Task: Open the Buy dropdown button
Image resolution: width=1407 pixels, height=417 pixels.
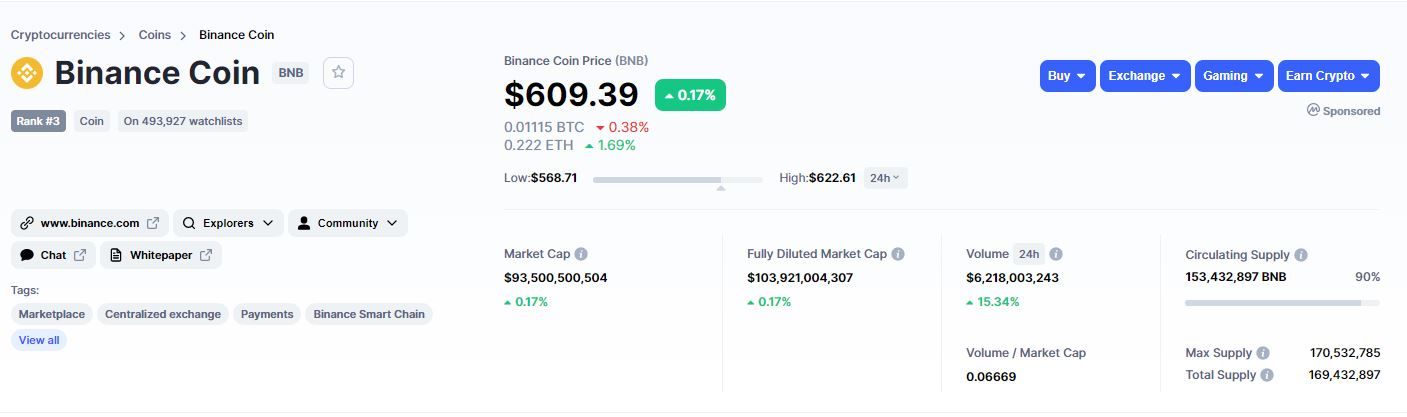Action: [1067, 76]
